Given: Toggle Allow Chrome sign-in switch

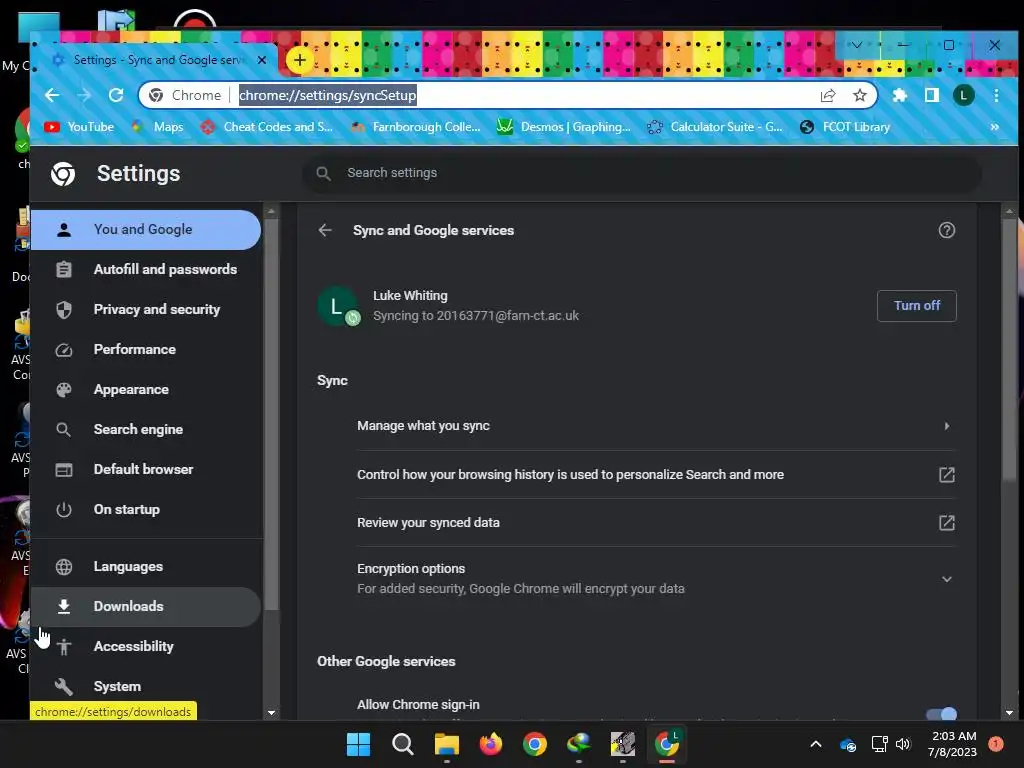Looking at the screenshot, I should (942, 714).
